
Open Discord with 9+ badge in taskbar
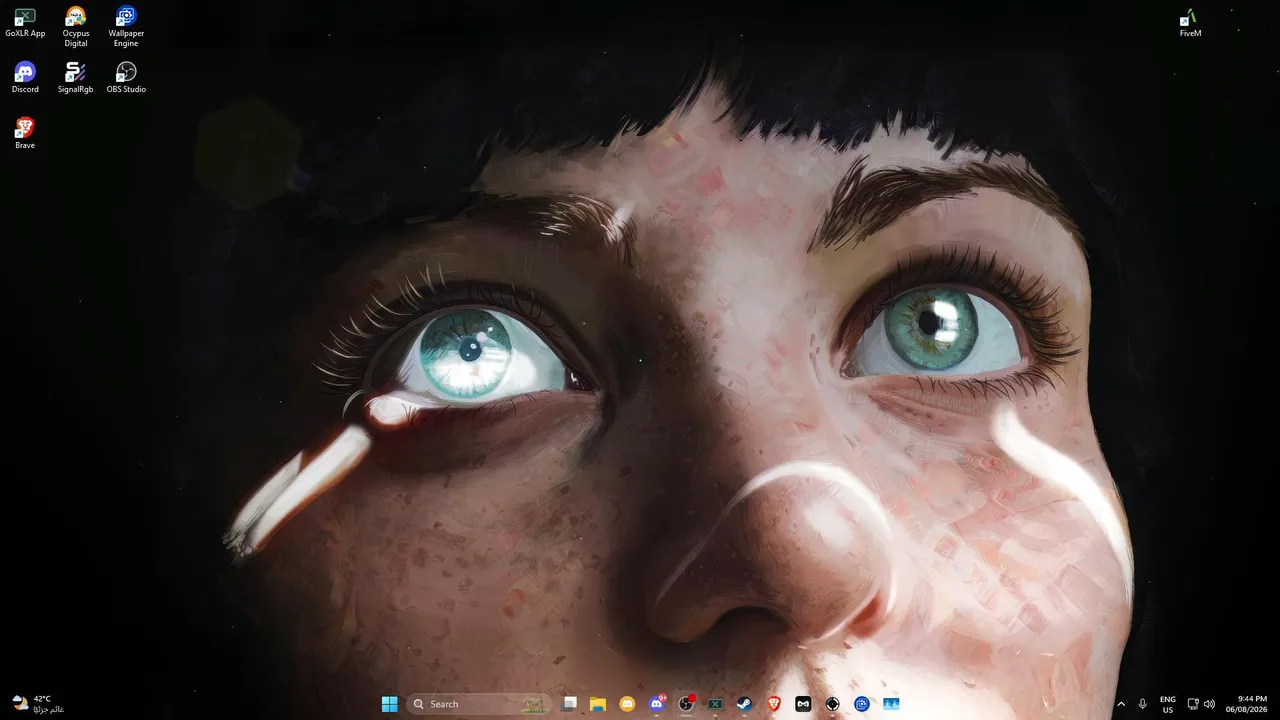click(657, 704)
